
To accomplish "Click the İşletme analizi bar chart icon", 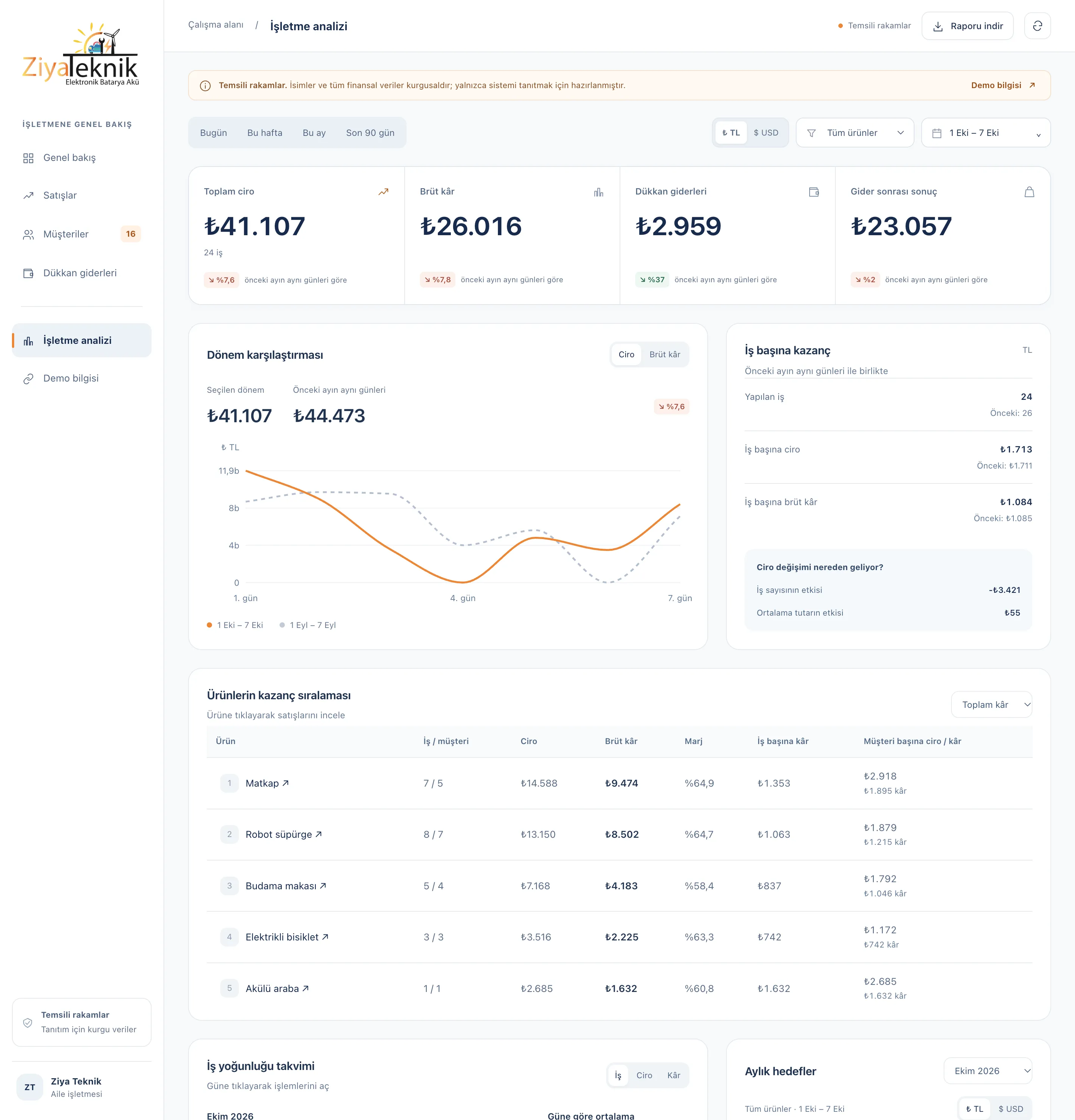I will [28, 340].
